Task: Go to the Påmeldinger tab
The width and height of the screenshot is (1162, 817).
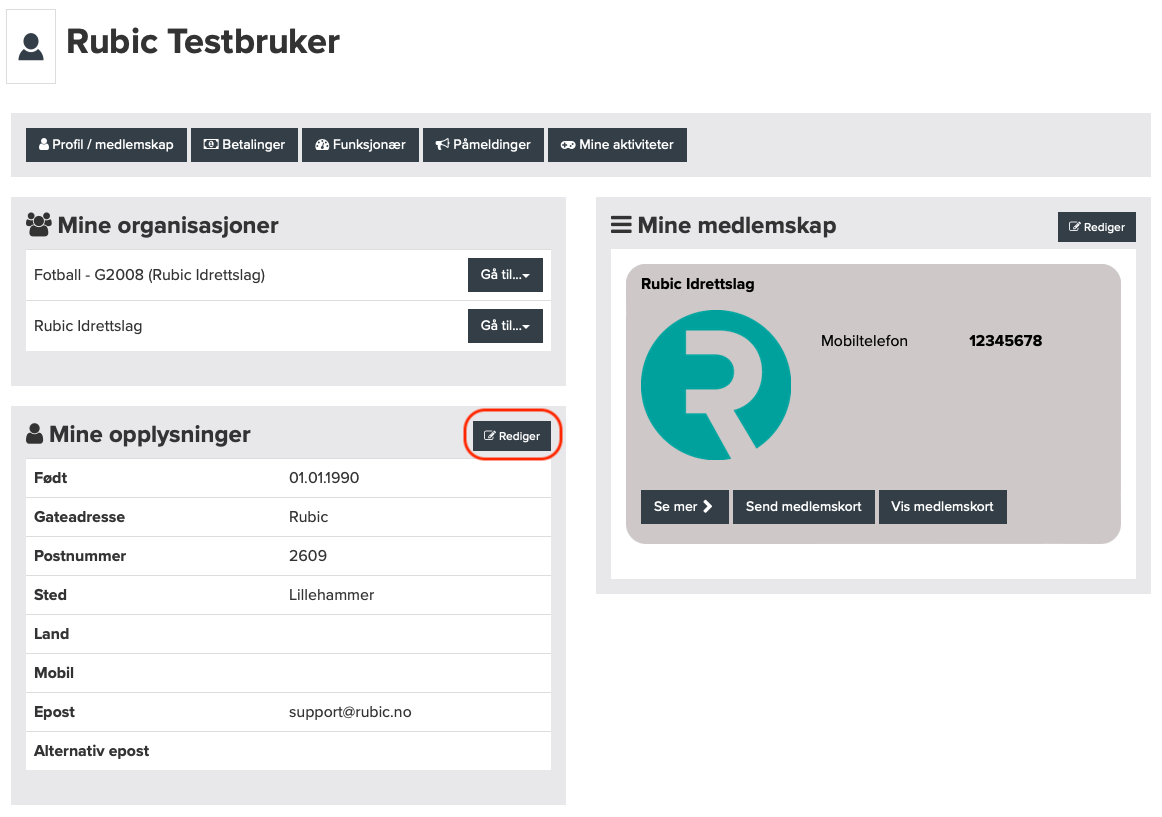Action: (x=483, y=145)
